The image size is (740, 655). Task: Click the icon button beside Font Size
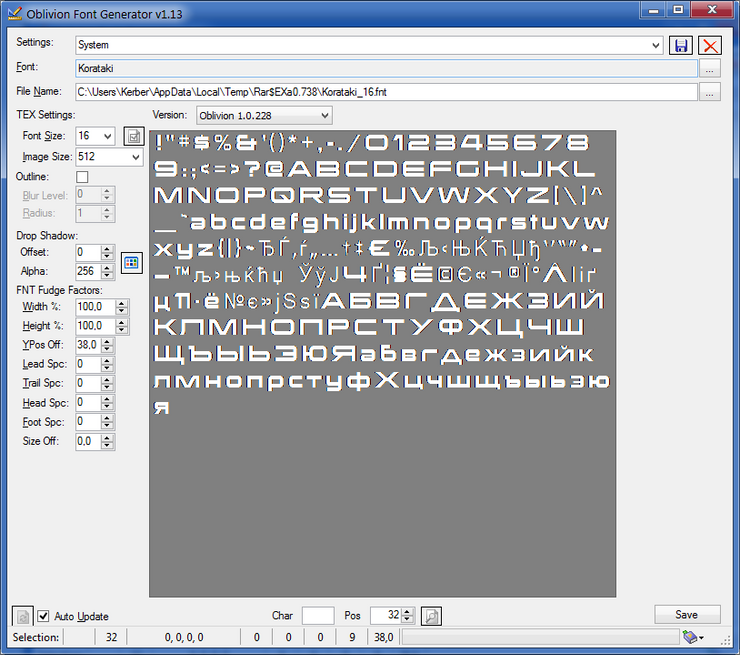(133, 136)
